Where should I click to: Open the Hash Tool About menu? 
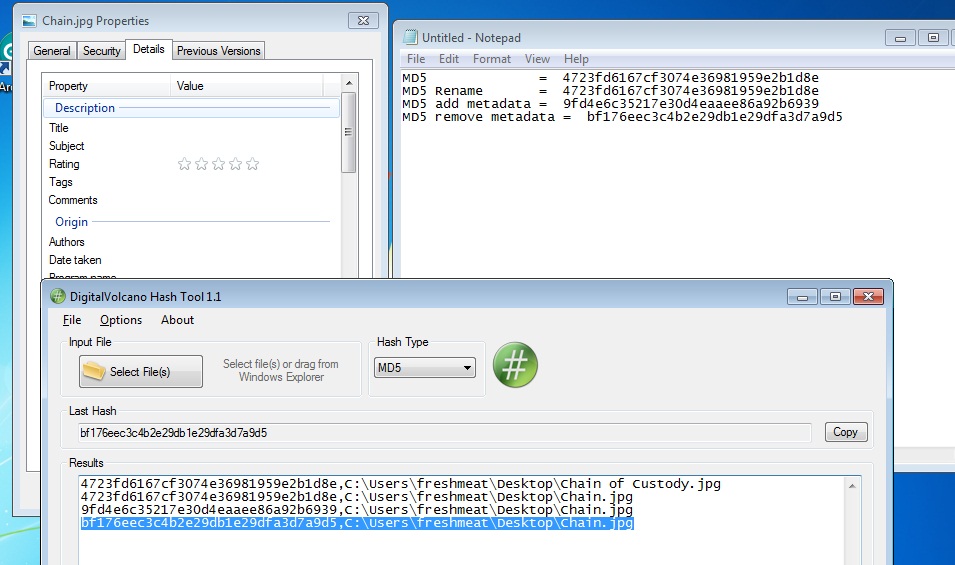pos(177,320)
